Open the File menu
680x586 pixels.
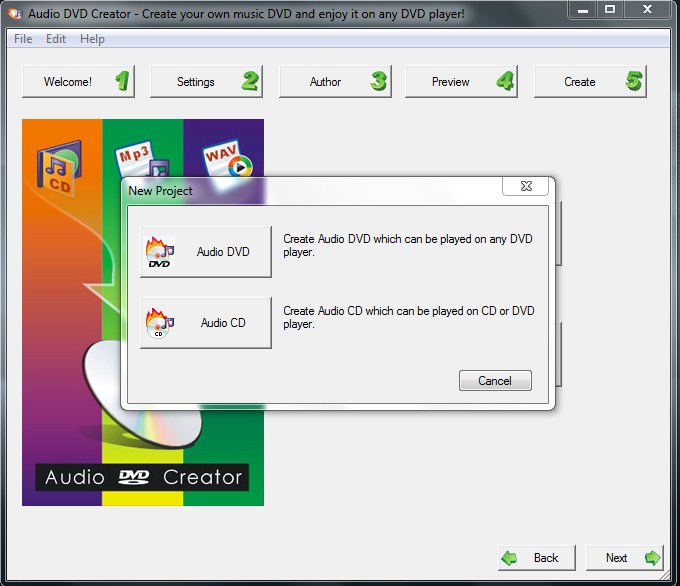[x=23, y=39]
